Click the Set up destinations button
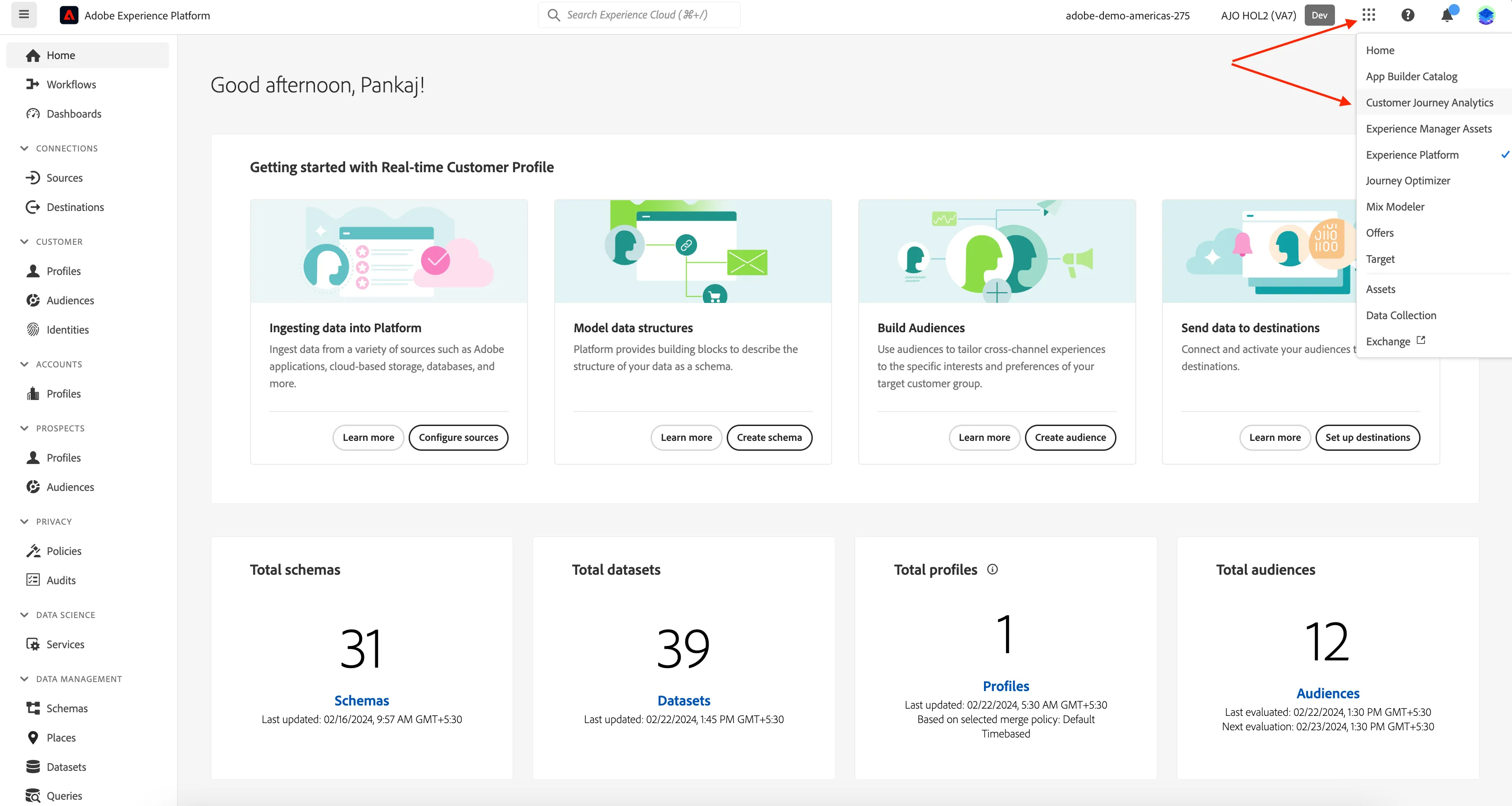The image size is (1512, 806). click(1367, 438)
